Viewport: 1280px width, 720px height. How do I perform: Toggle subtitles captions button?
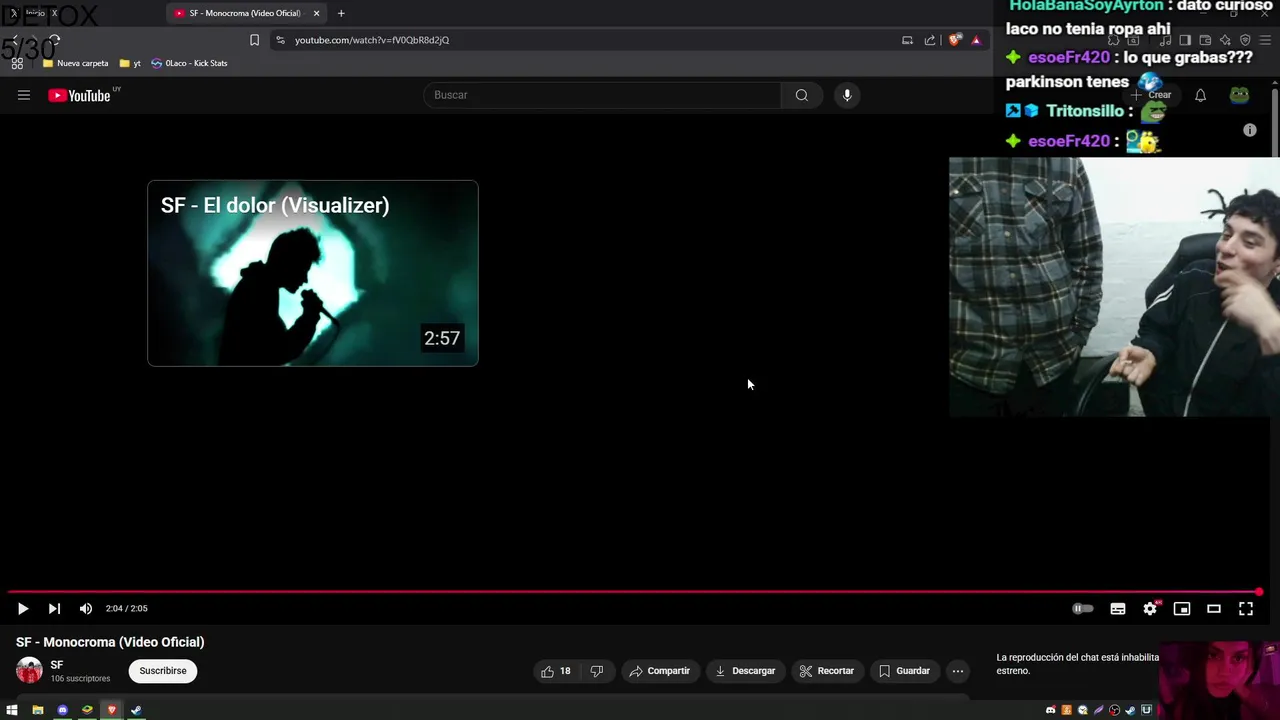[x=1118, y=608]
